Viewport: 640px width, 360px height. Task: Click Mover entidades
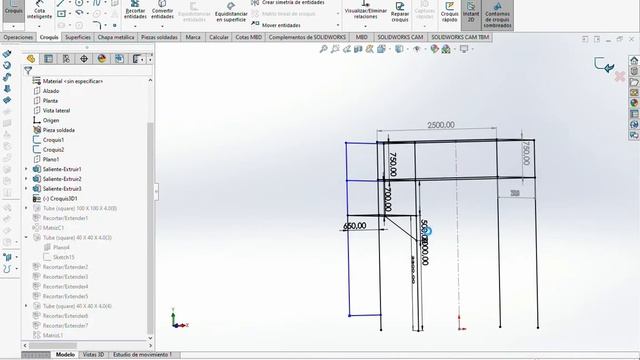276,25
